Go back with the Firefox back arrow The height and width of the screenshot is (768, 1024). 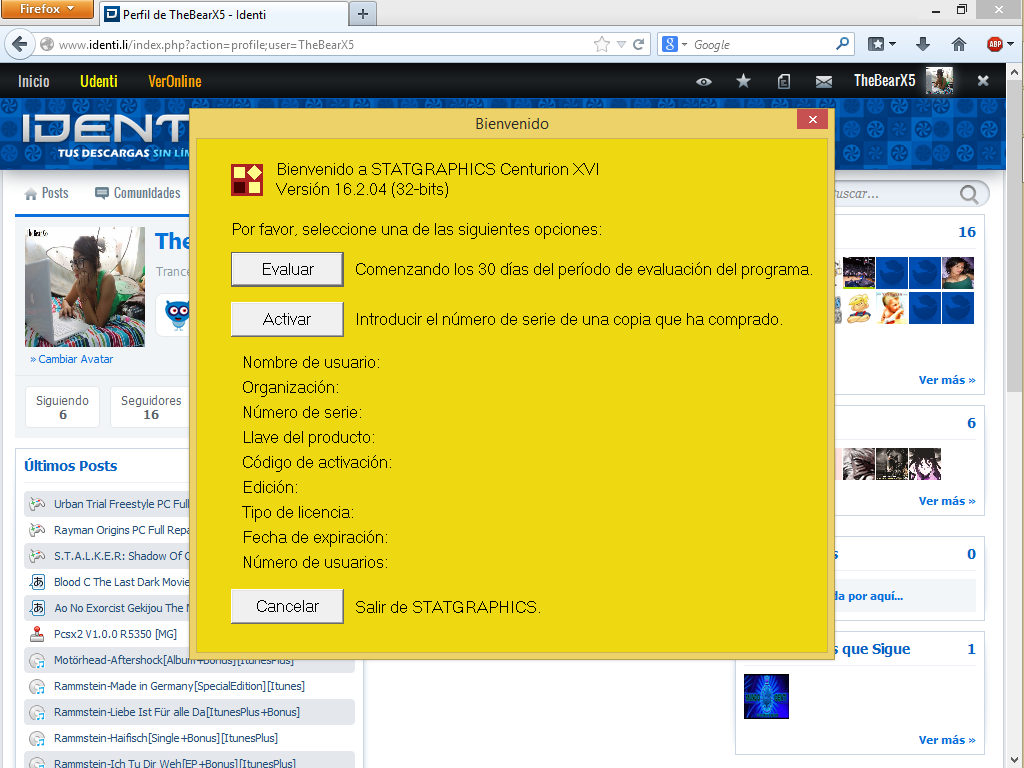[x=20, y=44]
